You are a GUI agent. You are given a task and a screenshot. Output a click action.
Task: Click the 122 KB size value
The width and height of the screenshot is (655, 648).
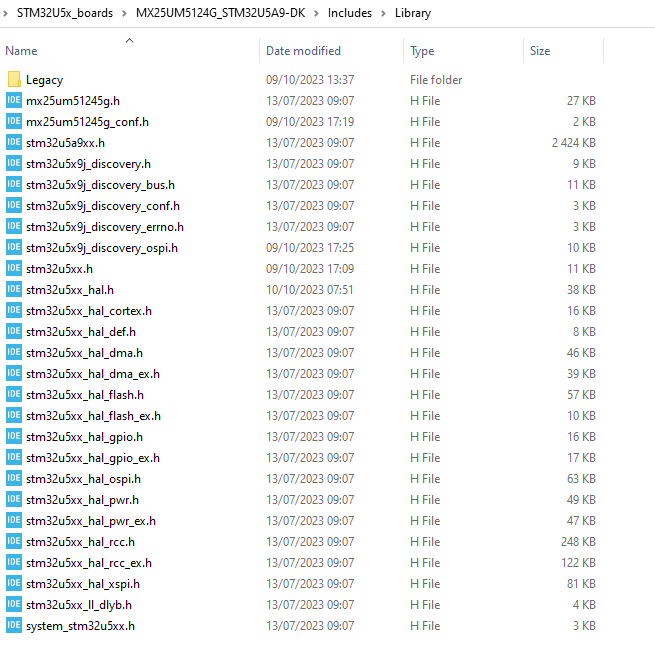coord(578,563)
